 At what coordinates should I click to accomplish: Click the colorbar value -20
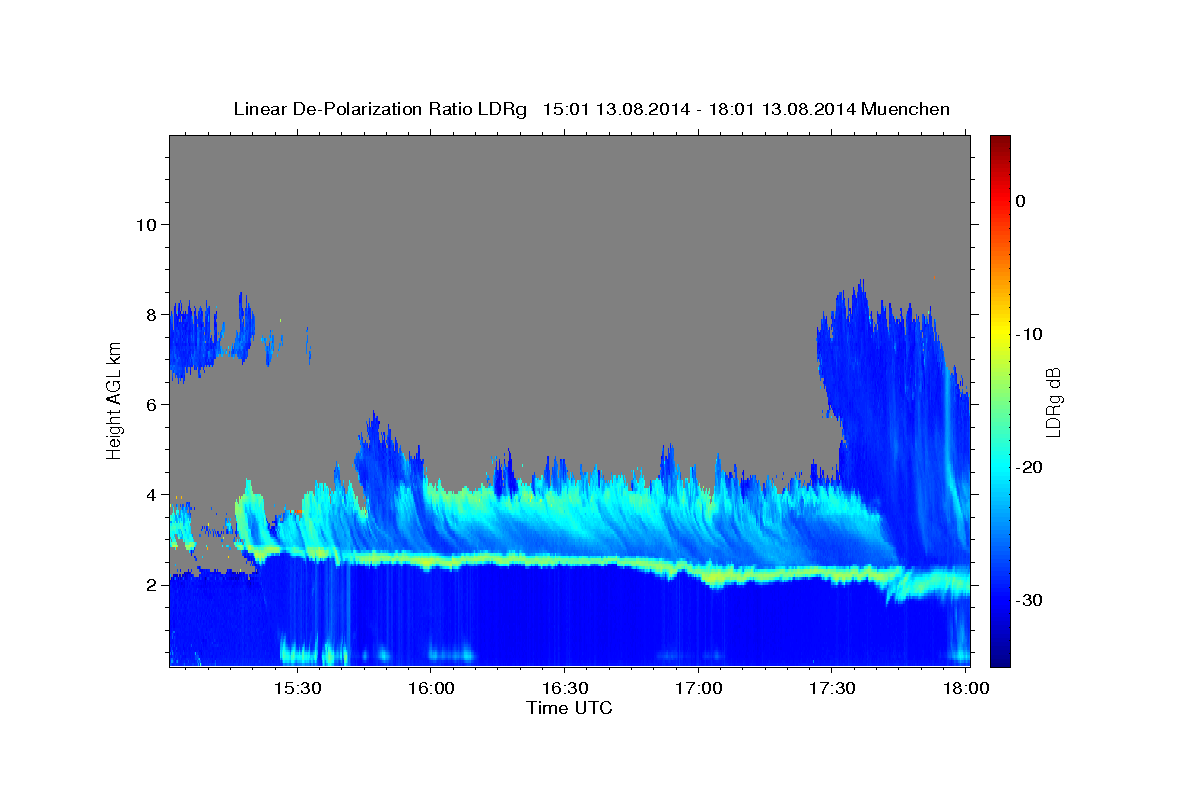click(1029, 467)
